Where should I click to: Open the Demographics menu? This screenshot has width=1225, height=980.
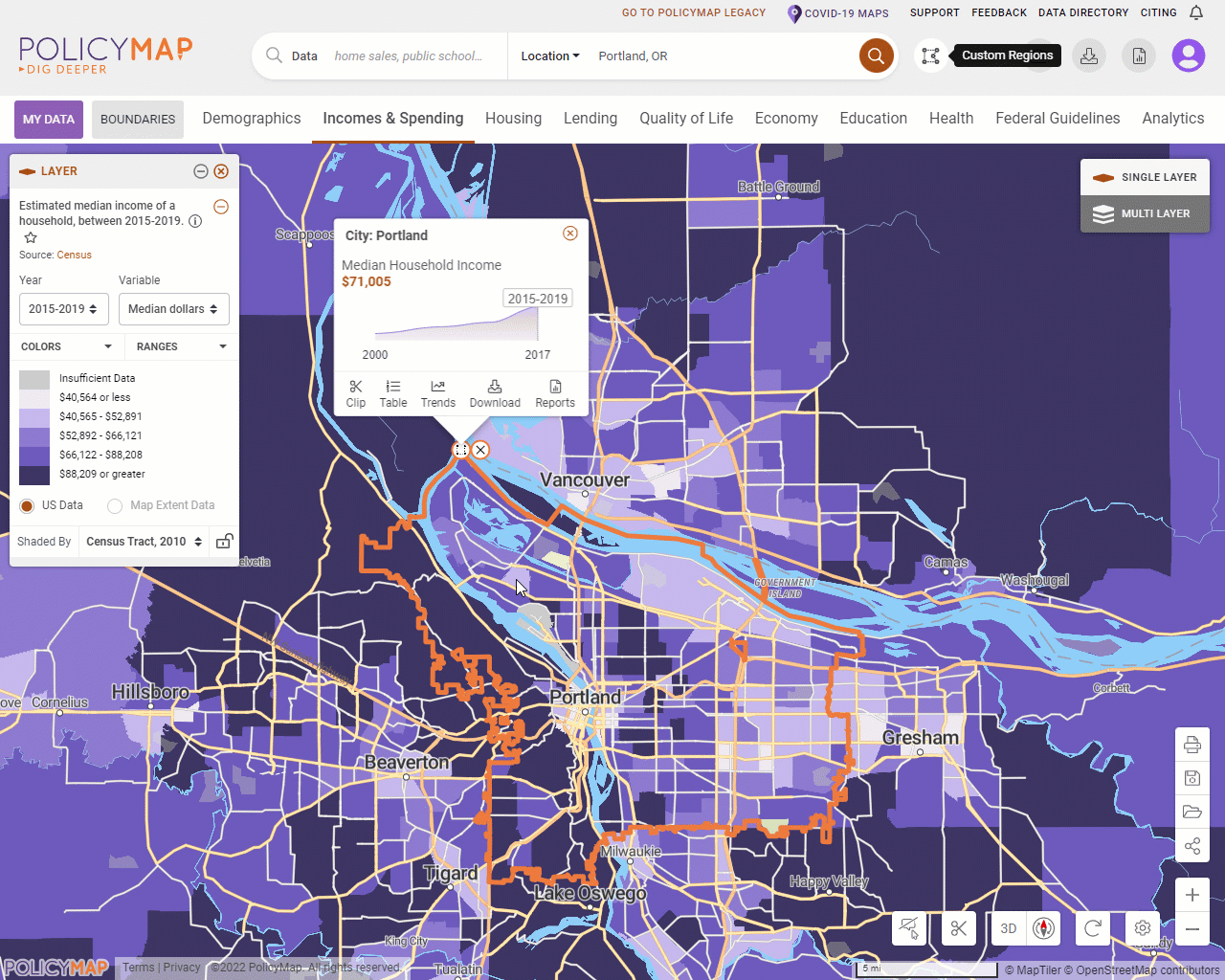pyautogui.click(x=252, y=119)
